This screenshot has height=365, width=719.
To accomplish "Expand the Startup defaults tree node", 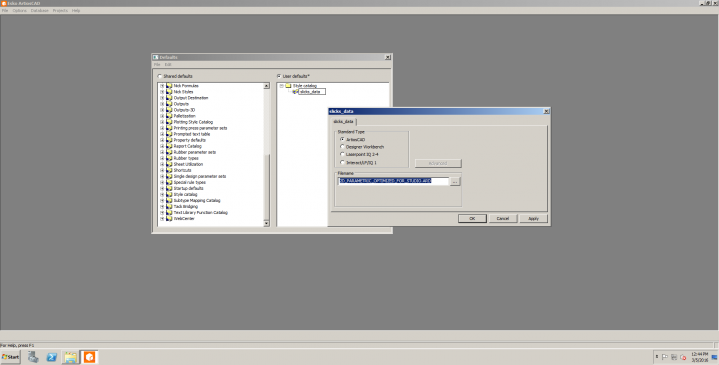I will tap(162, 188).
